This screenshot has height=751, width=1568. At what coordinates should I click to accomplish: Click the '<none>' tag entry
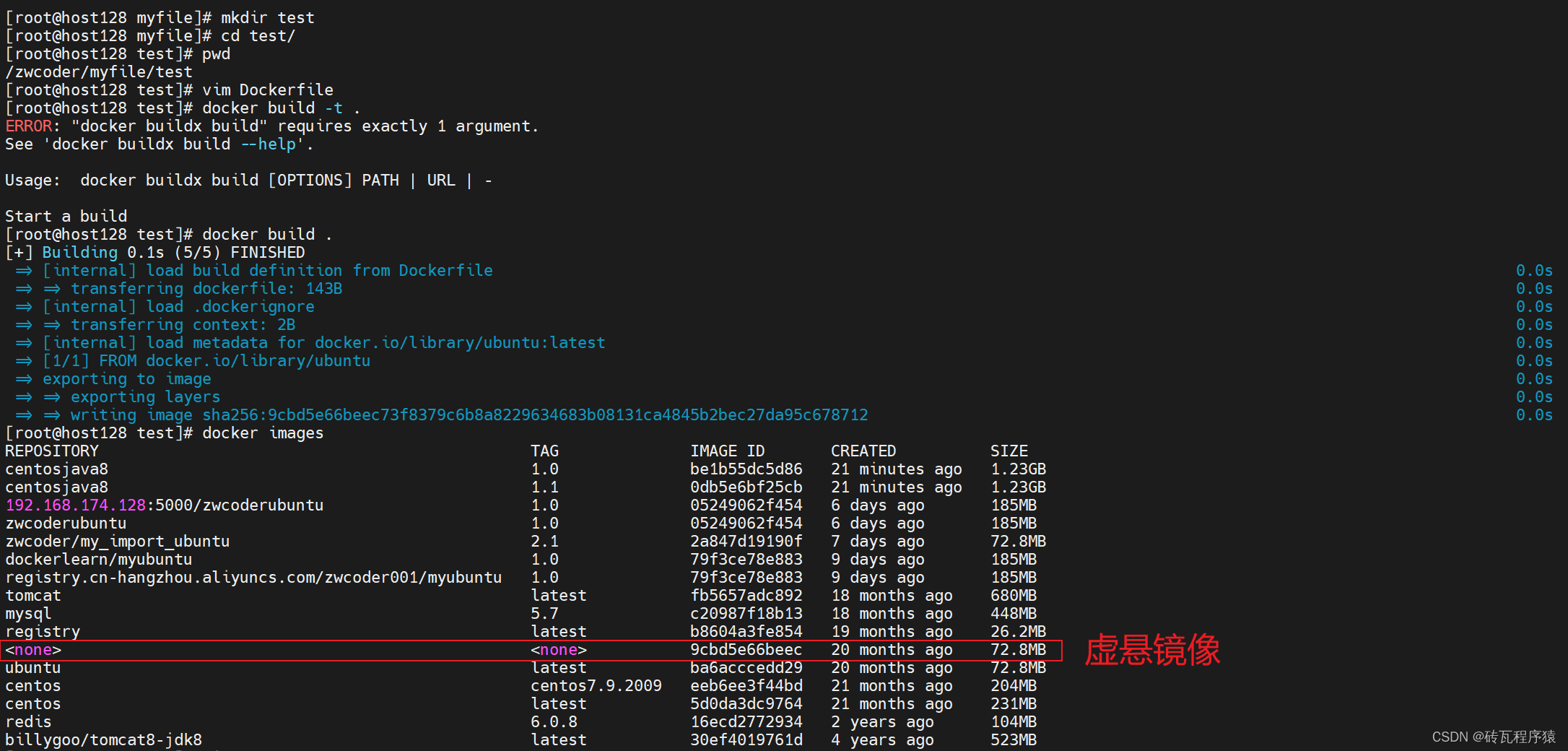559,649
